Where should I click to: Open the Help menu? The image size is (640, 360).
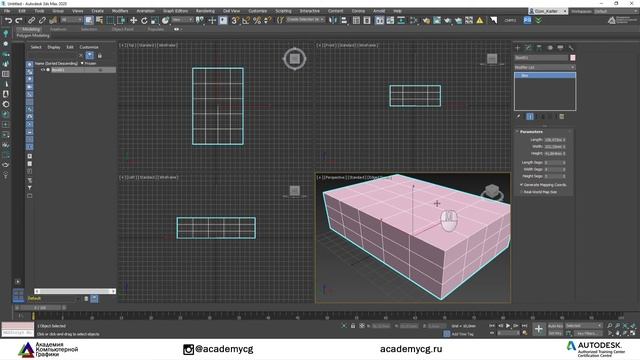397,11
